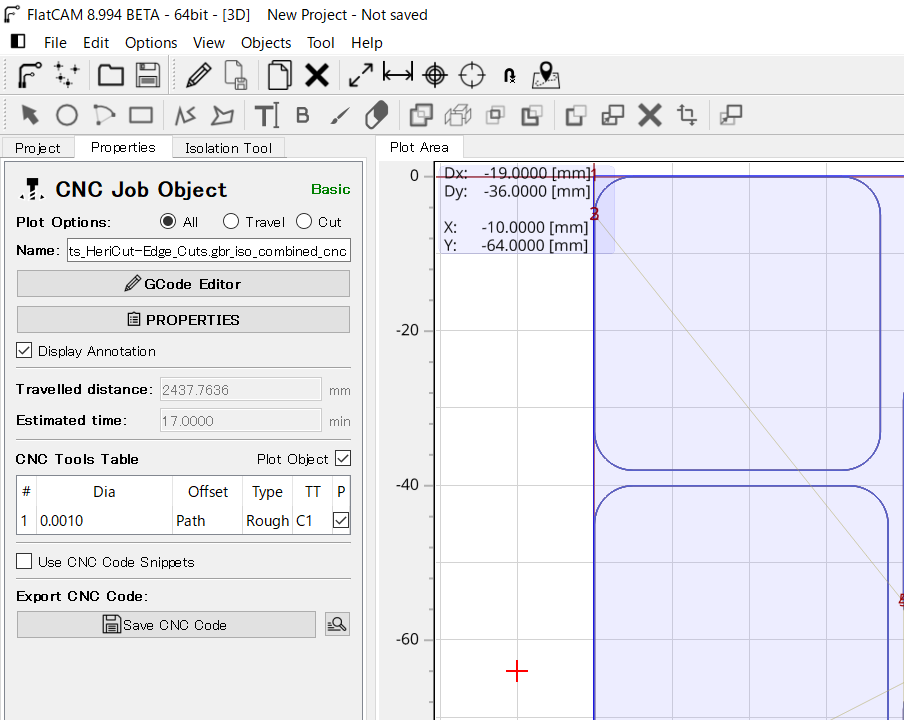Open the Help menu
This screenshot has width=904, height=720.
pos(367,43)
